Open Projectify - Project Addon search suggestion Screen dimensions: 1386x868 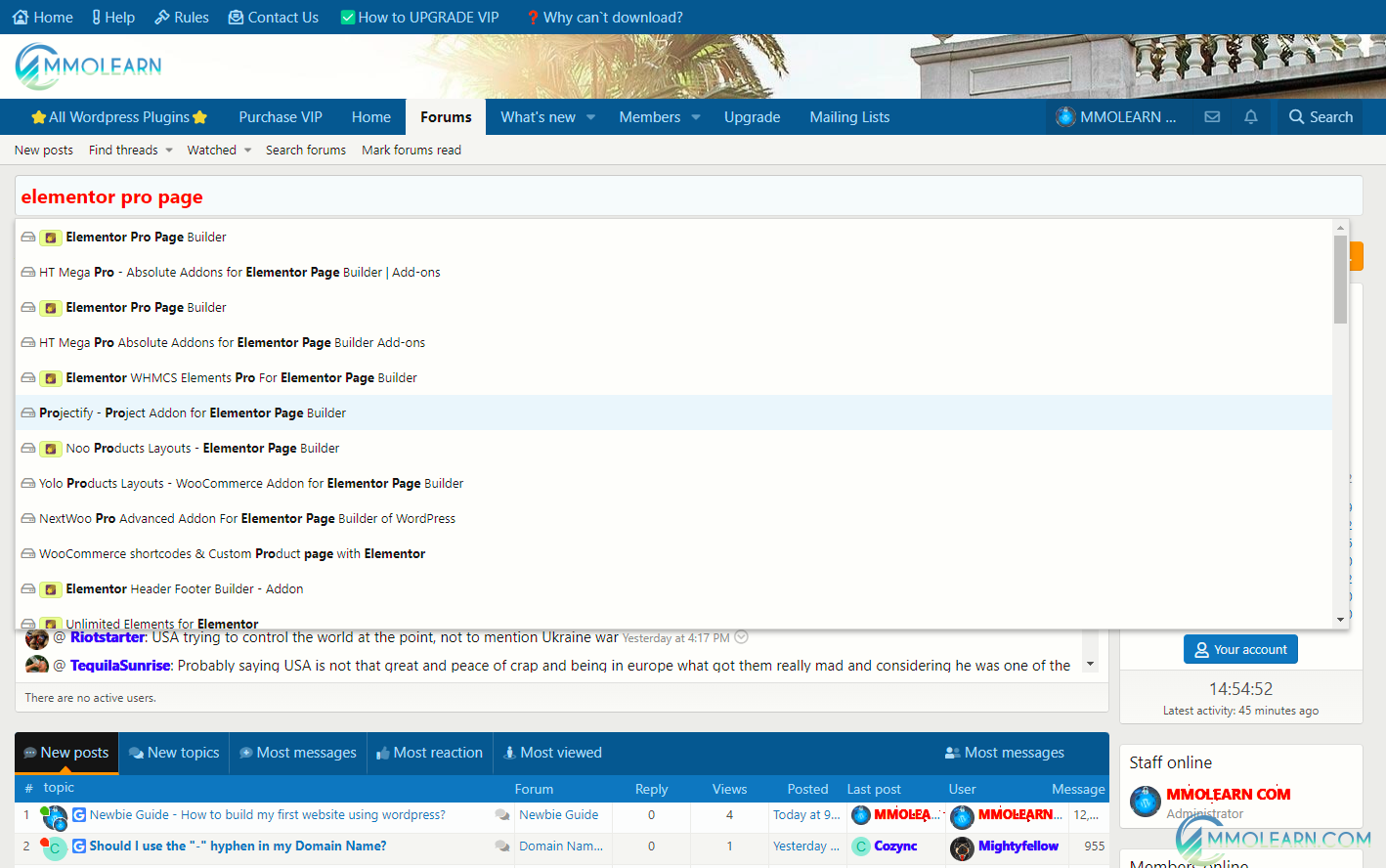[193, 413]
